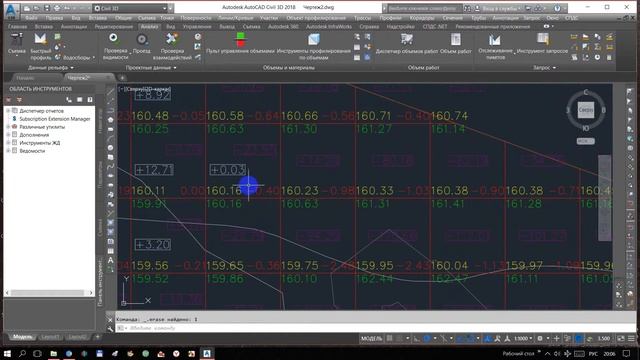640x360 pixels.
Task: Open Отслеживание пикетов station tracker
Action: point(495,46)
